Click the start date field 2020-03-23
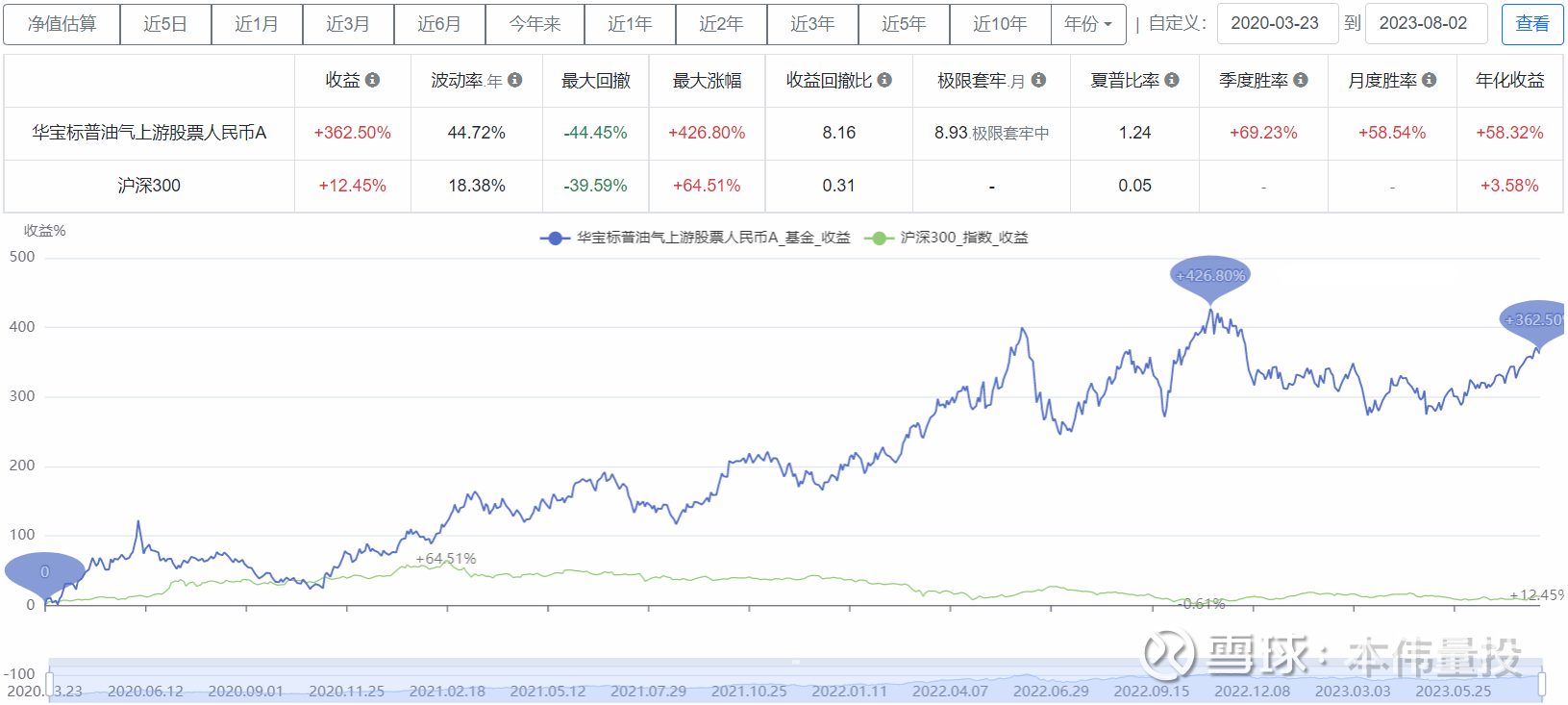The image size is (1568, 705). click(x=1277, y=24)
